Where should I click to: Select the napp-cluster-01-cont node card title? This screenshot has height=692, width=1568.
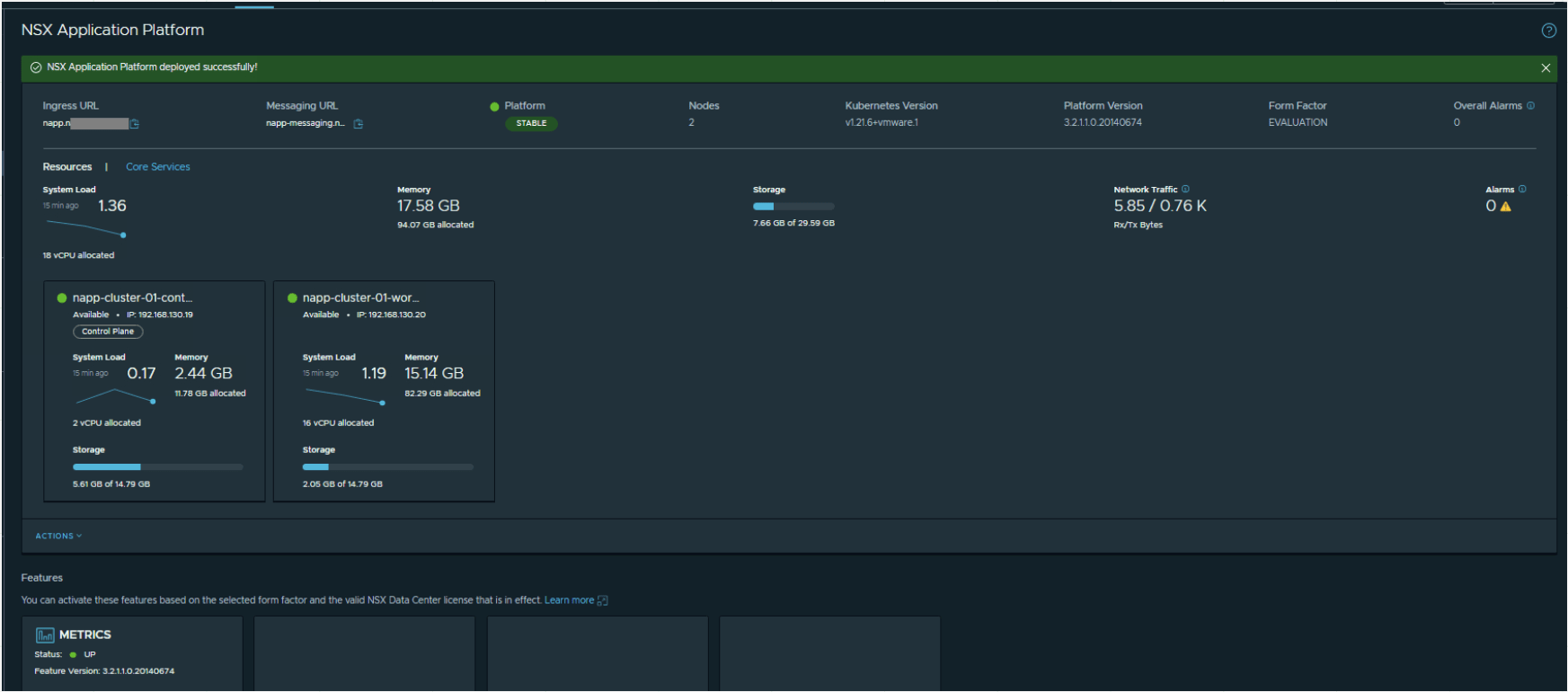(x=132, y=298)
